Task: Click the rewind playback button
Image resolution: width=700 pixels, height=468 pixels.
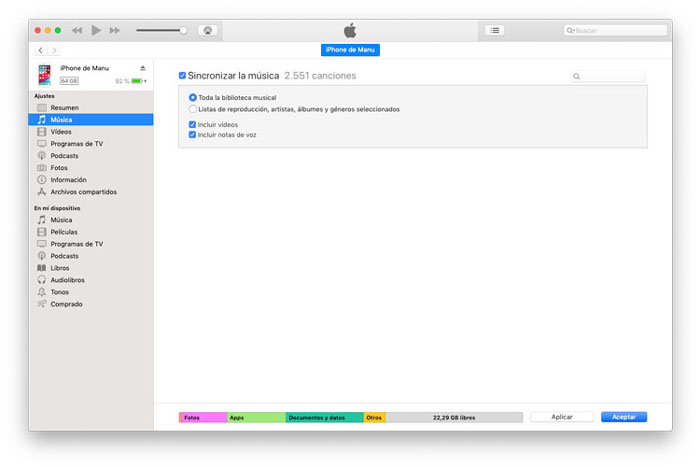Action: tap(77, 30)
